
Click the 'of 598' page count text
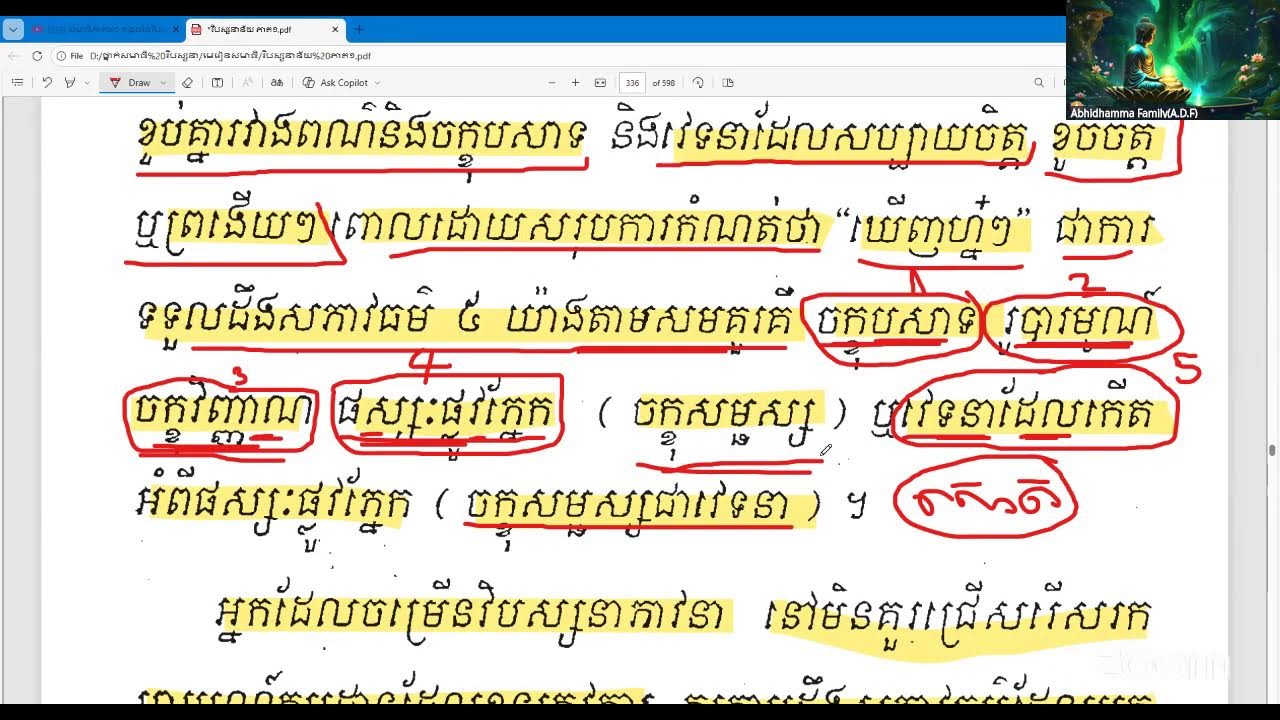[663, 83]
